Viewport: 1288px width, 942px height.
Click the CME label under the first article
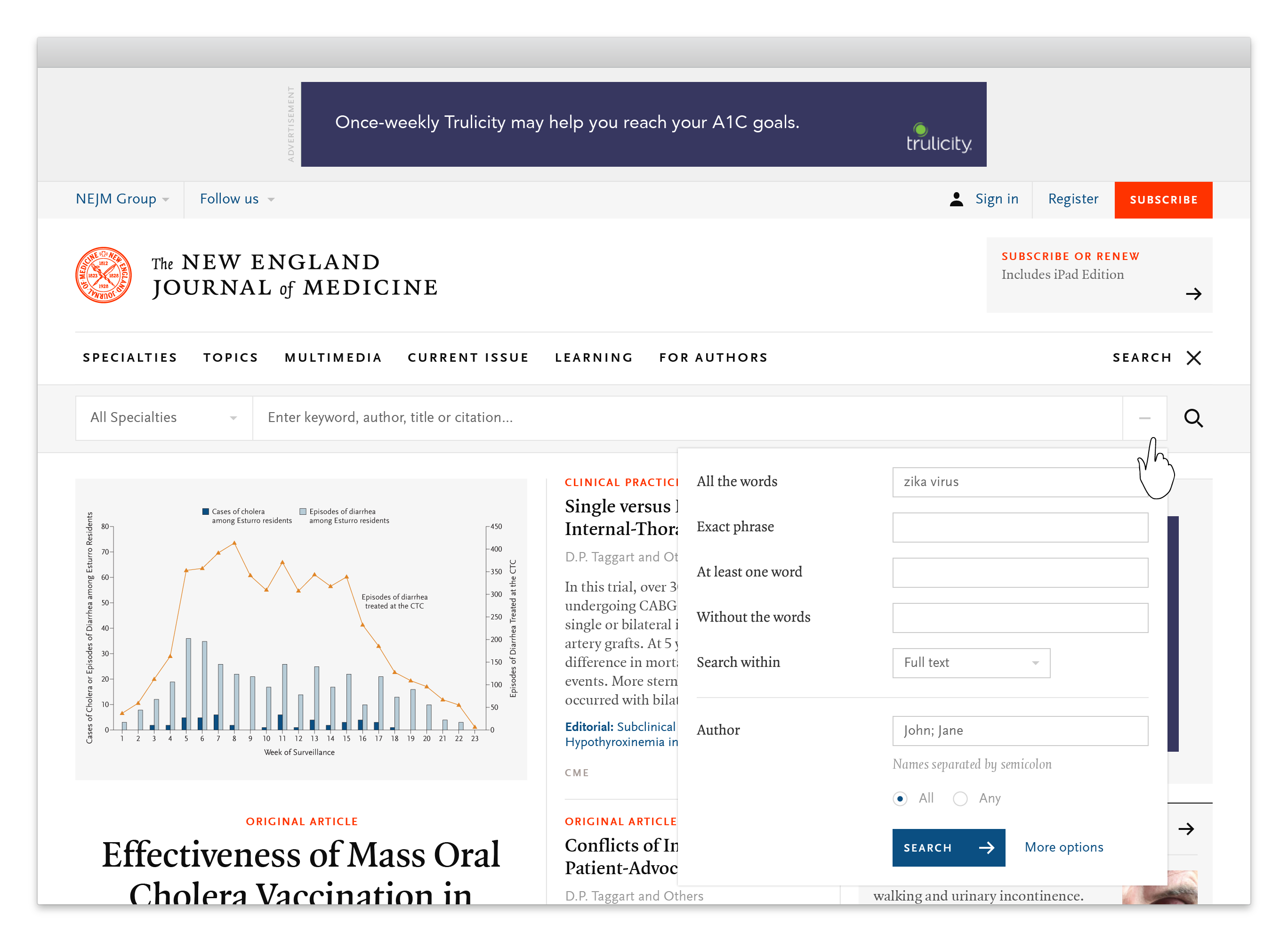tap(577, 772)
